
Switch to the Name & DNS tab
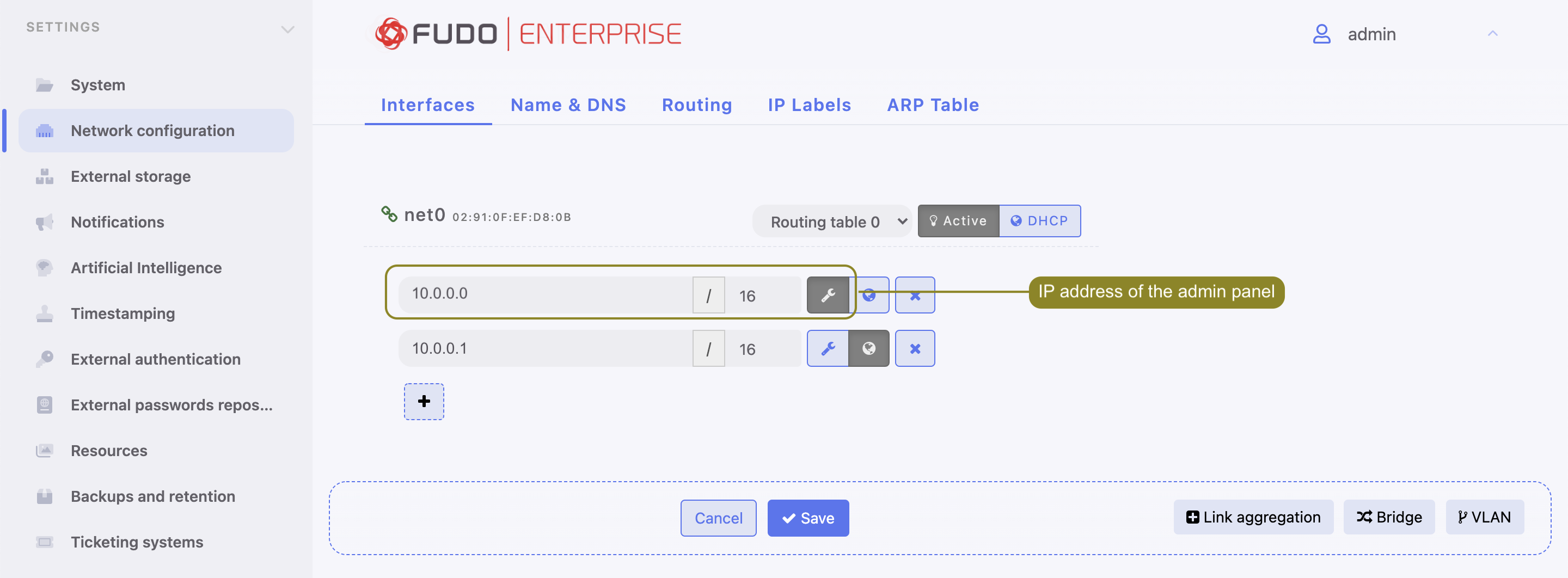pos(568,104)
